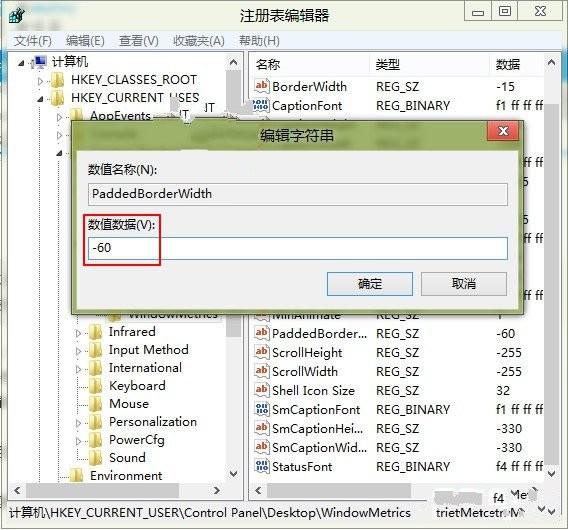Click the StatusFont binary value icon
Screen dimensions: 568x530
262,466
